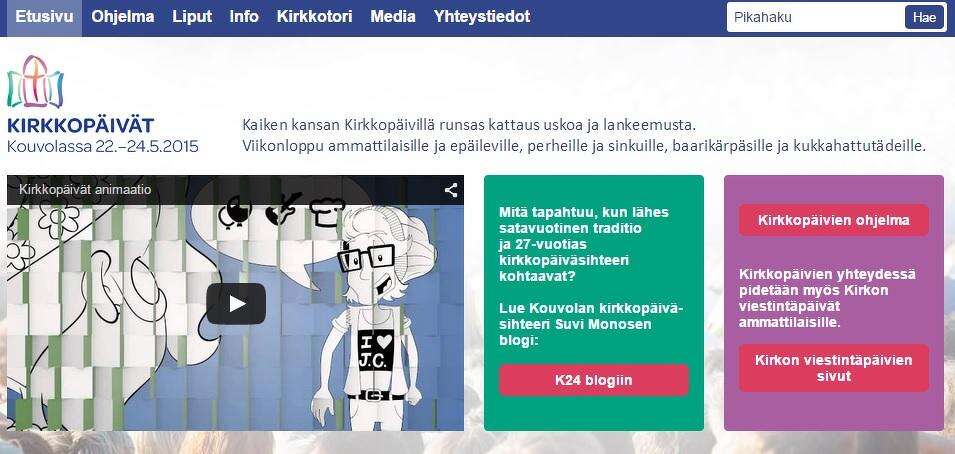View Yhteystiedot contact page
The height and width of the screenshot is (454, 955).
tap(482, 17)
